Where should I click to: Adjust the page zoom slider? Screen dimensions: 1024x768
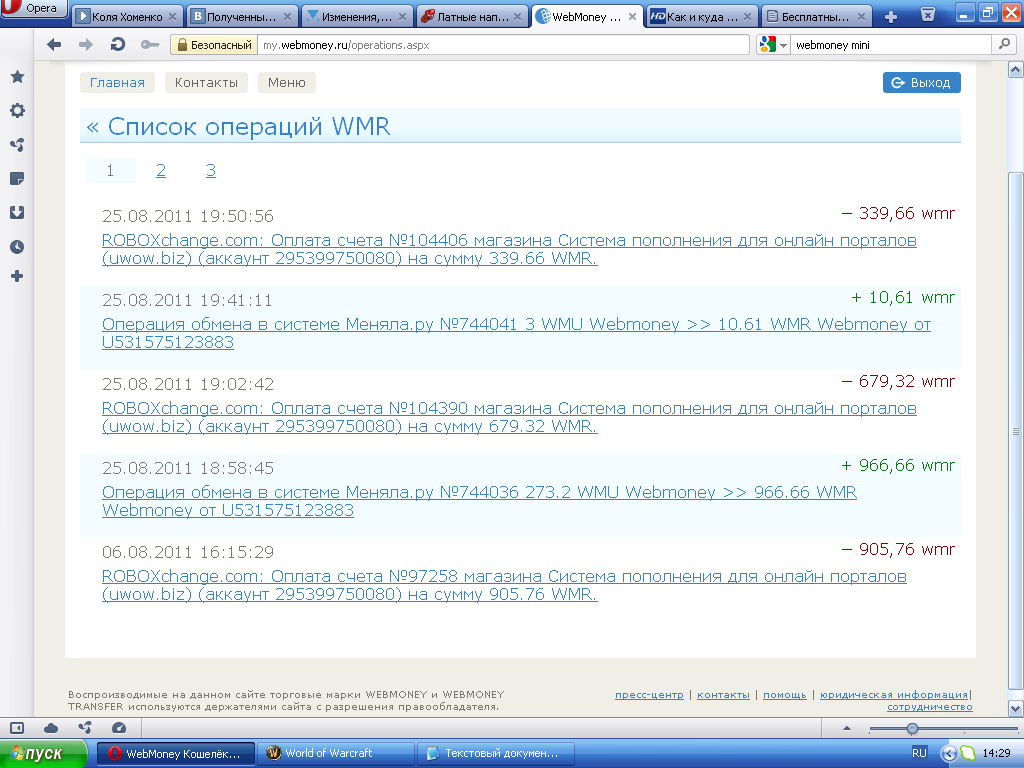(x=912, y=728)
